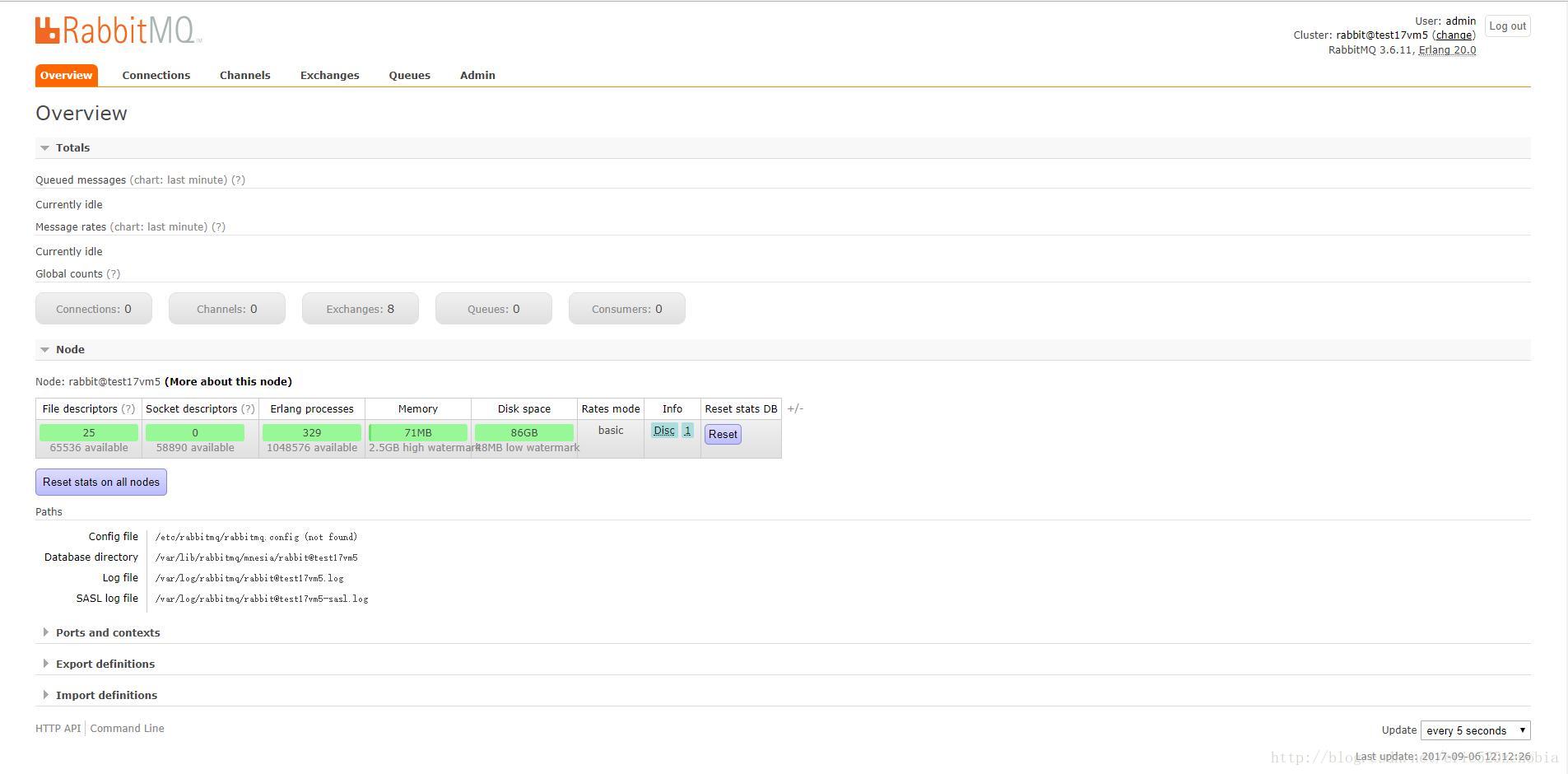
Task: Click the 1048576 available text
Action: pos(312,448)
